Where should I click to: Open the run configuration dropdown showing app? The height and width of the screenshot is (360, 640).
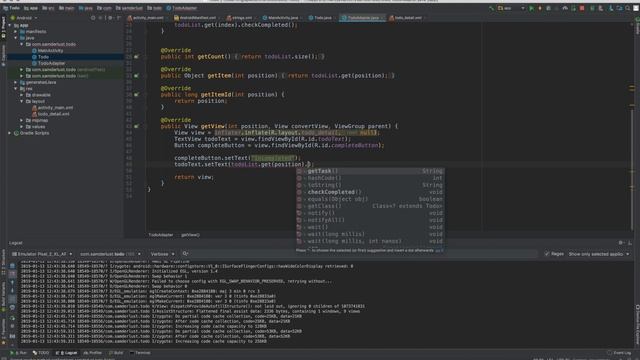[511, 8]
